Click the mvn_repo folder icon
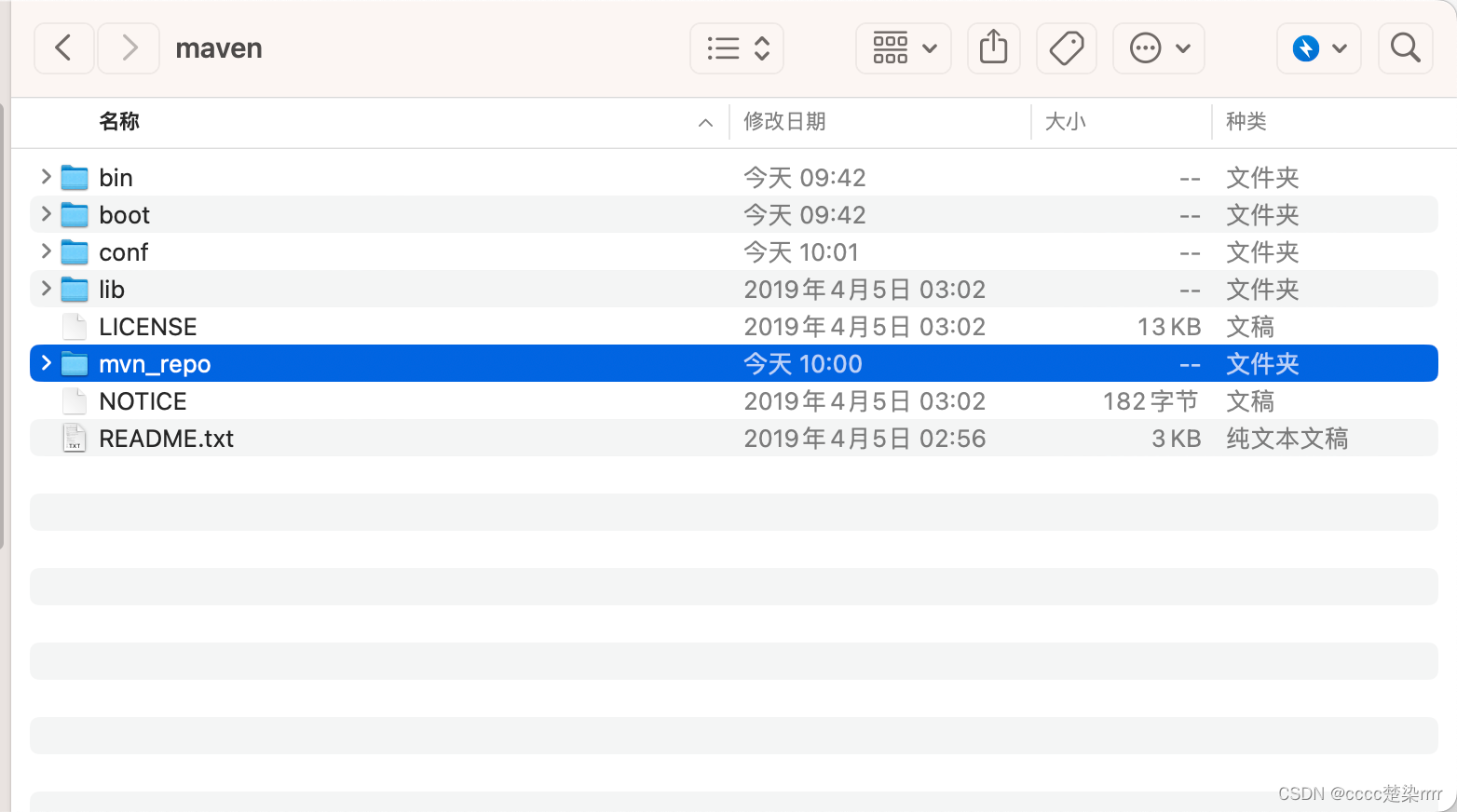 pyautogui.click(x=75, y=363)
